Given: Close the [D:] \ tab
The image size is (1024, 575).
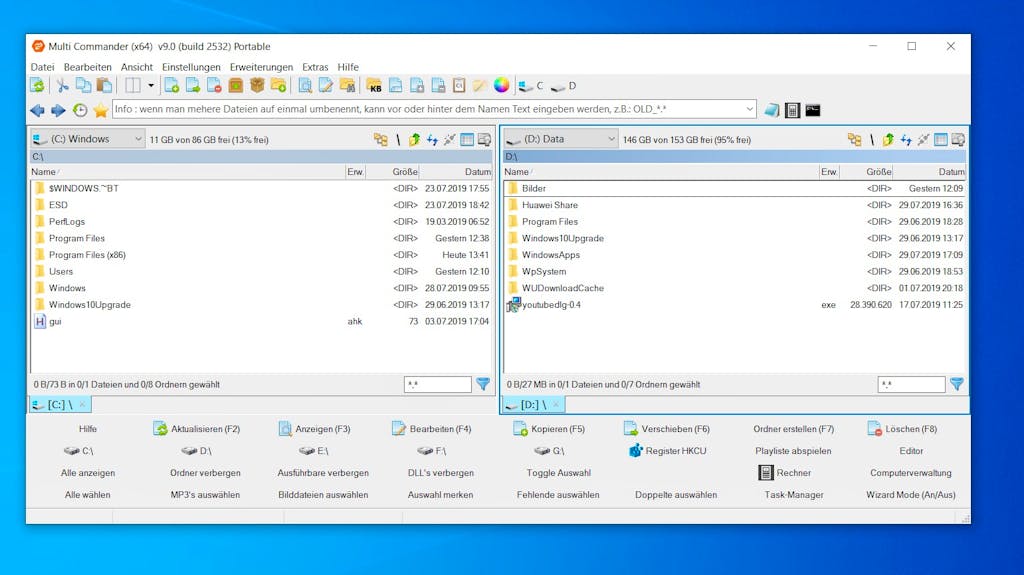Looking at the screenshot, I should coord(556,404).
